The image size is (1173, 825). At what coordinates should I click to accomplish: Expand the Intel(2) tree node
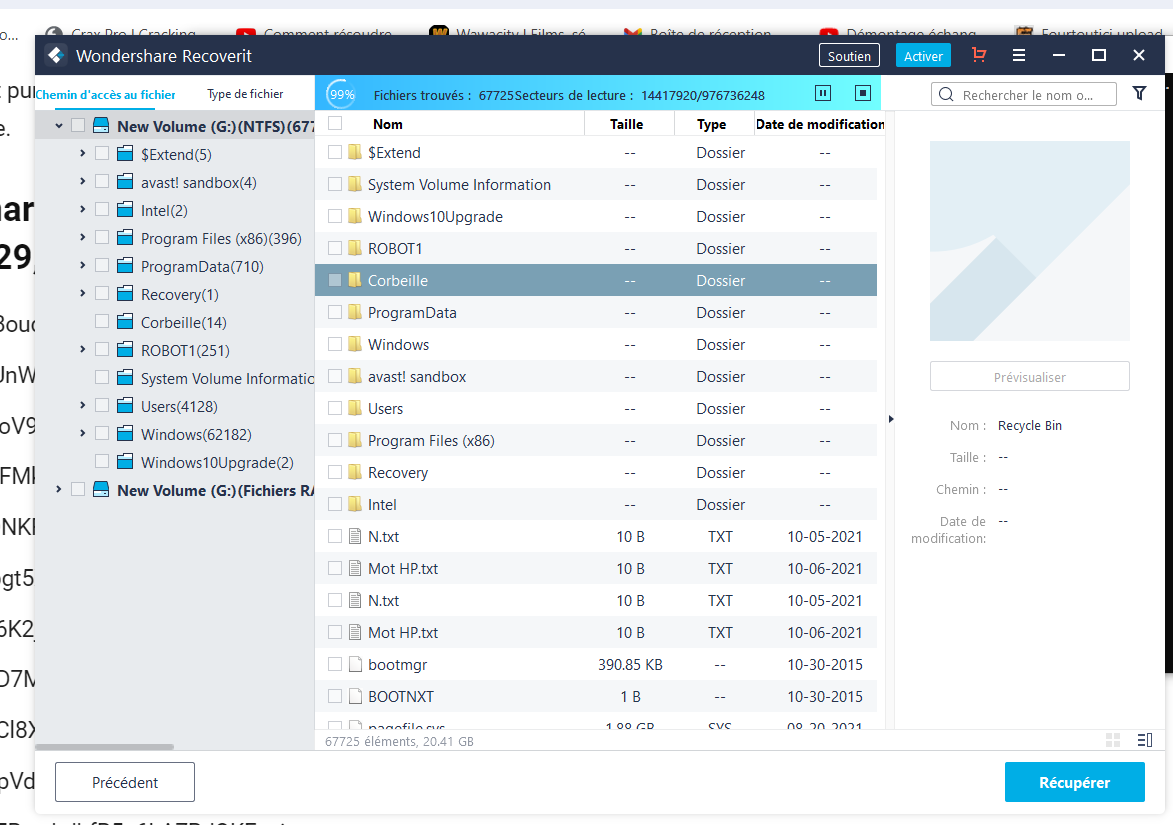coord(82,209)
